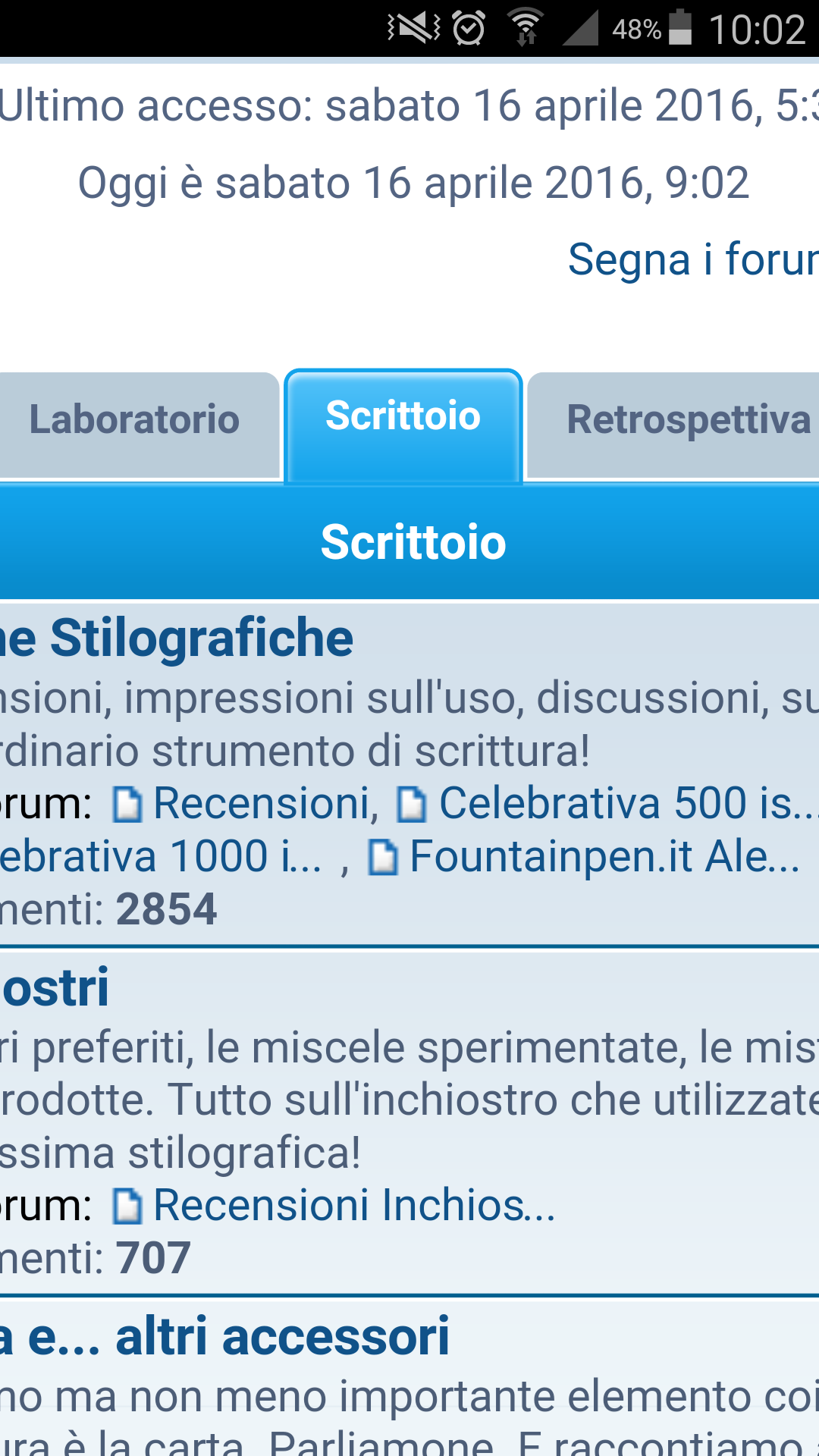Tap the Fountainpen.it Ale... subforum page icon
The height and width of the screenshot is (1456, 819).
pyautogui.click(x=383, y=858)
